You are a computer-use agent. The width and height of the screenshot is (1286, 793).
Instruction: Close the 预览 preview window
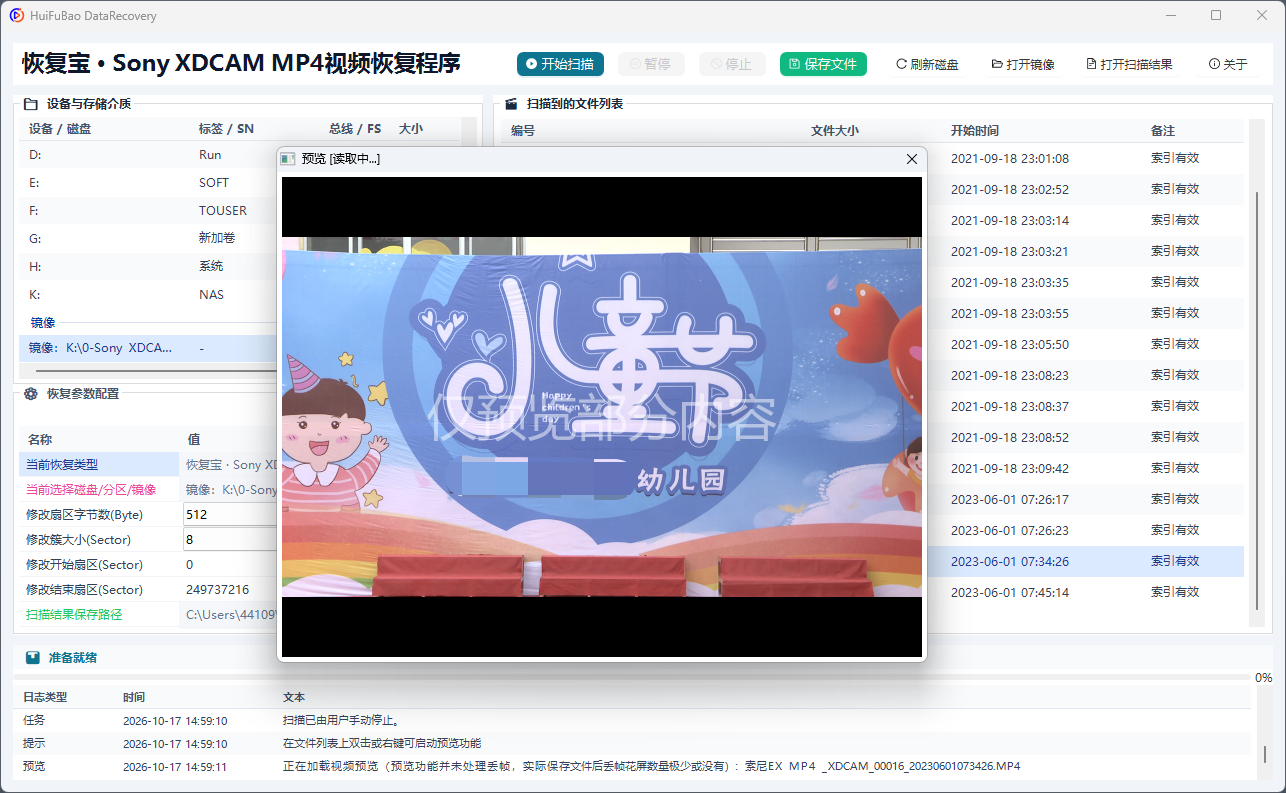point(911,159)
